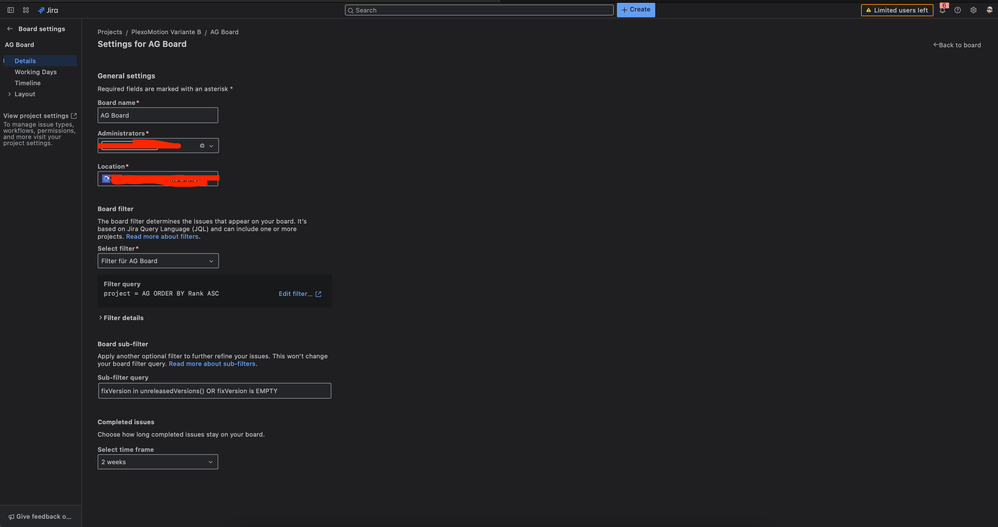Click Limited users left button
This screenshot has height=527, width=998.
click(897, 10)
